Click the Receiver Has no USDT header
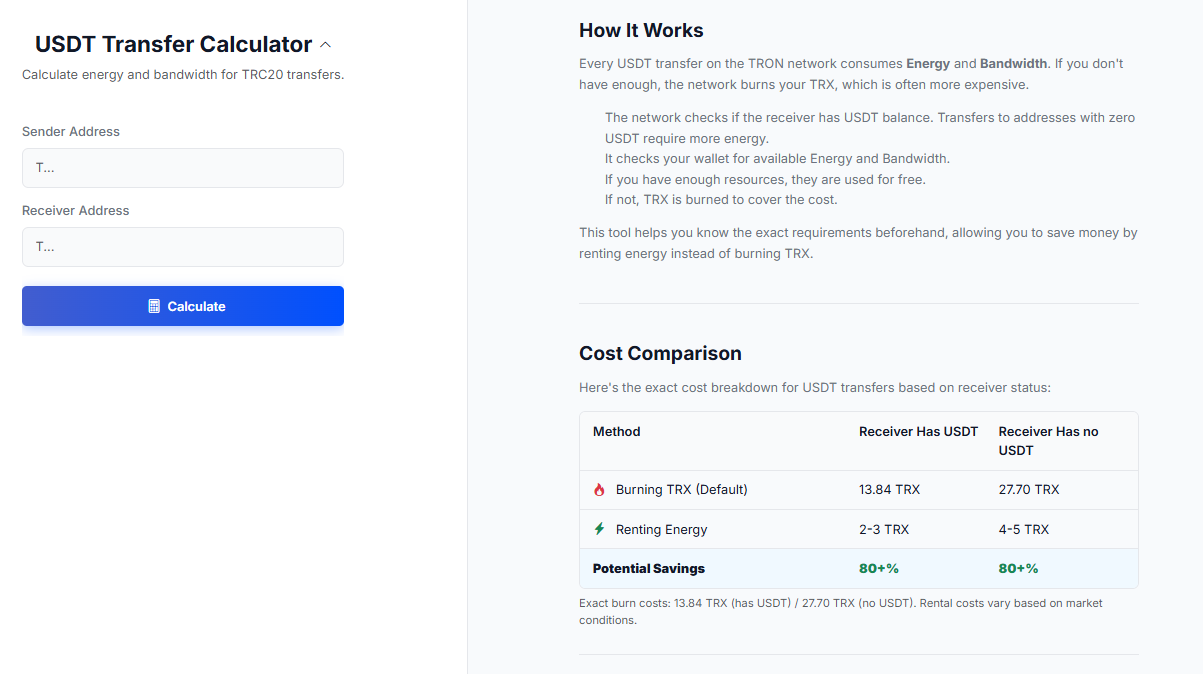This screenshot has width=1203, height=674. (1048, 441)
